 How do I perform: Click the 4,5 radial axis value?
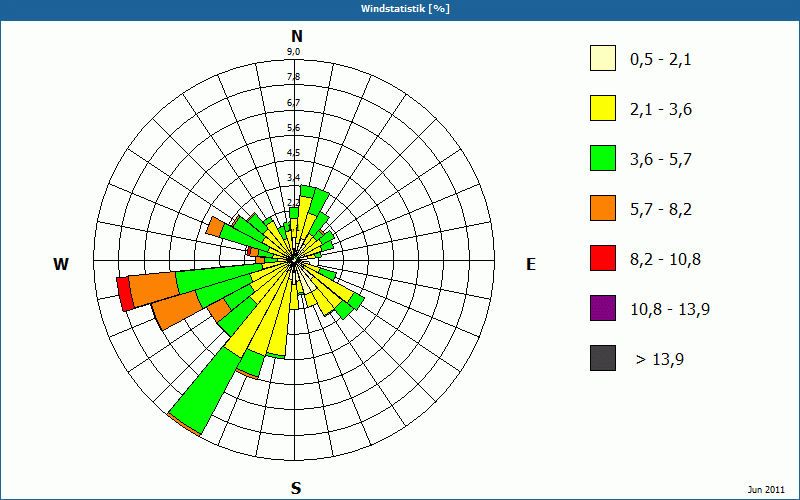pos(293,153)
